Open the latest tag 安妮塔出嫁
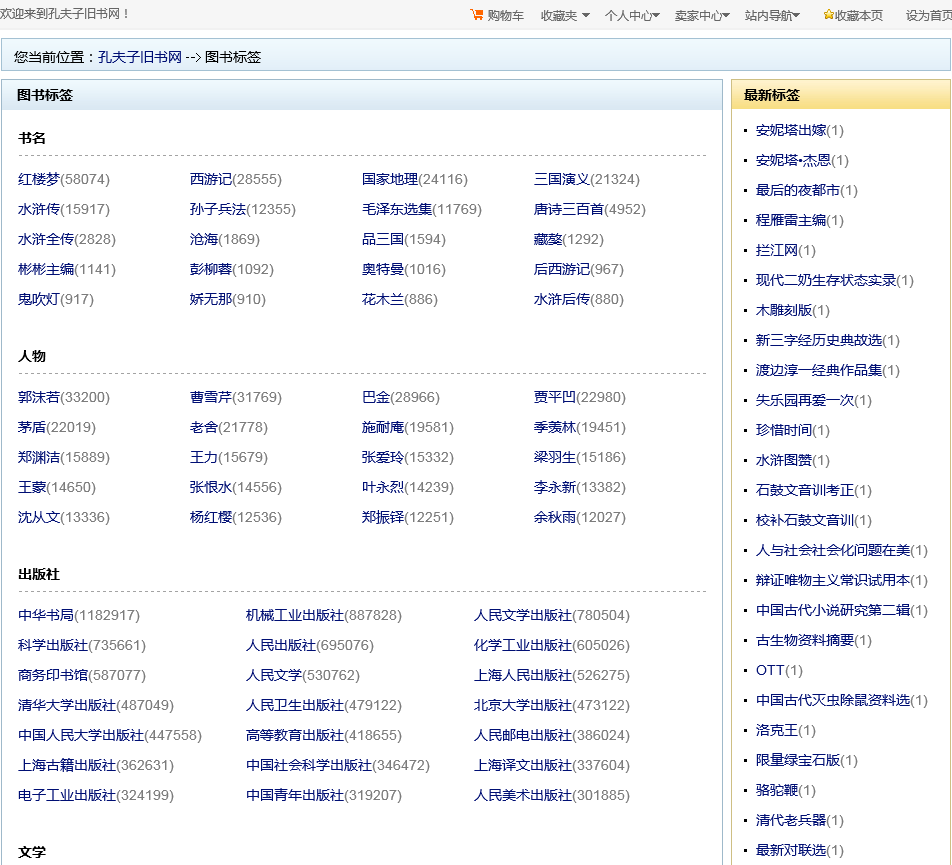The width and height of the screenshot is (952, 865). click(x=790, y=130)
